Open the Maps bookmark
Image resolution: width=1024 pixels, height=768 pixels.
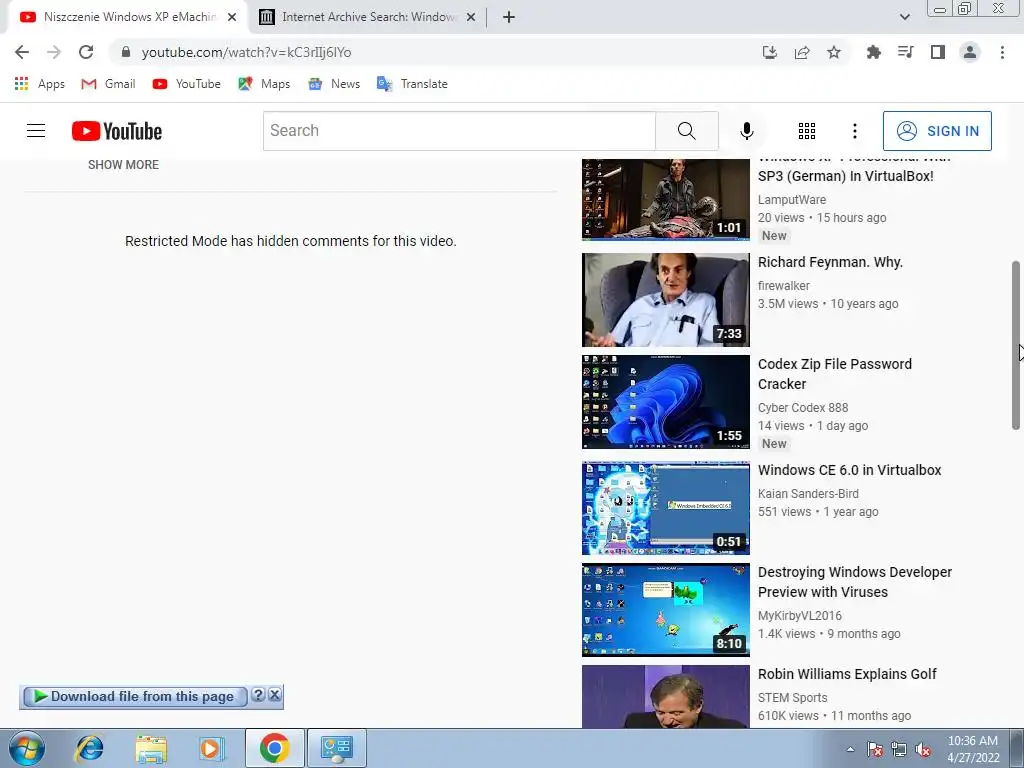(x=264, y=84)
